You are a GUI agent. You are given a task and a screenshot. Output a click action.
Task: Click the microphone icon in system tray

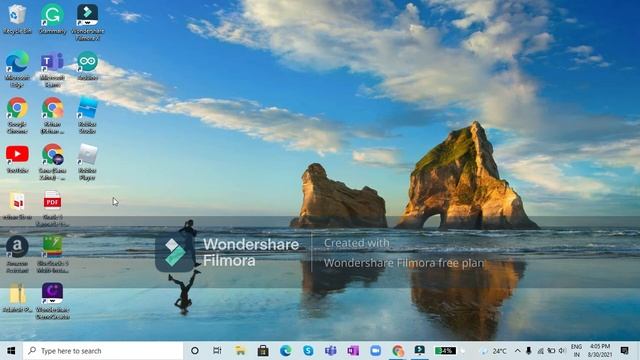pyautogui.click(x=529, y=351)
